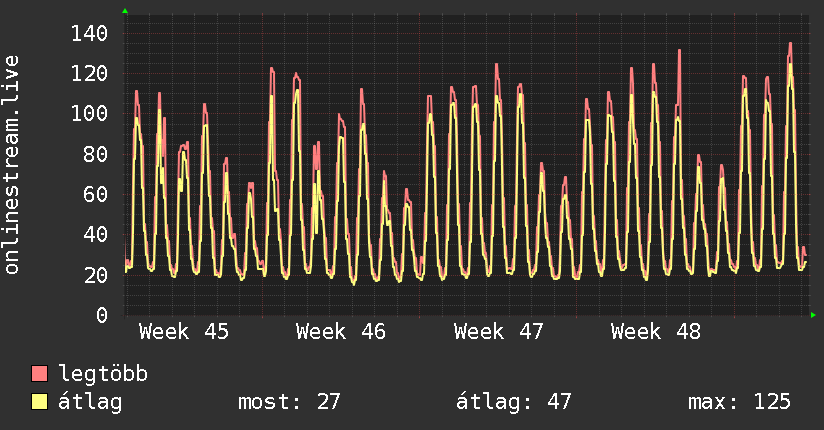Click the Week 48 axis label
The width and height of the screenshot is (824, 430).
pos(655,332)
